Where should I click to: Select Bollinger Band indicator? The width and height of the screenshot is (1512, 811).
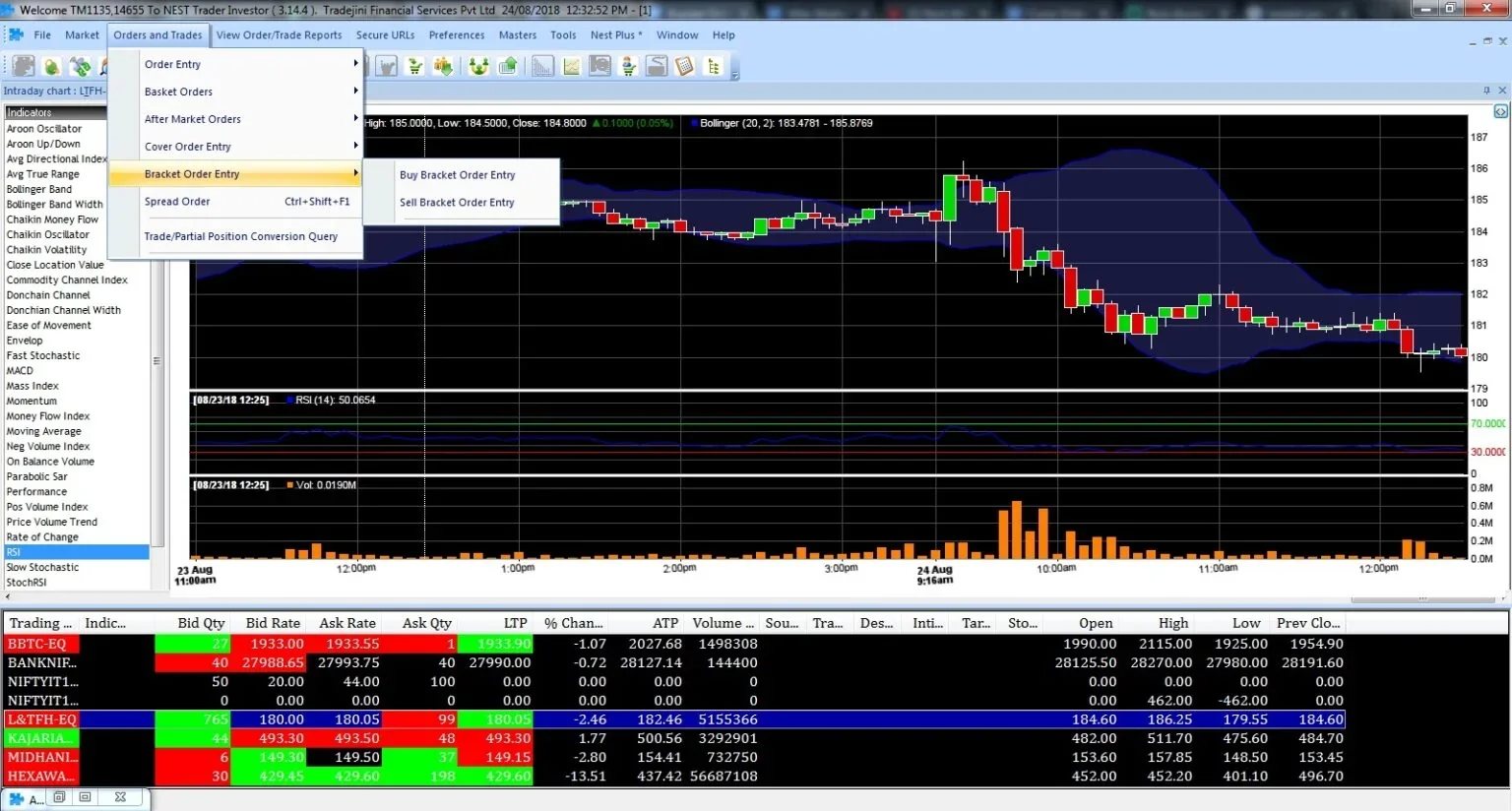coord(77,189)
